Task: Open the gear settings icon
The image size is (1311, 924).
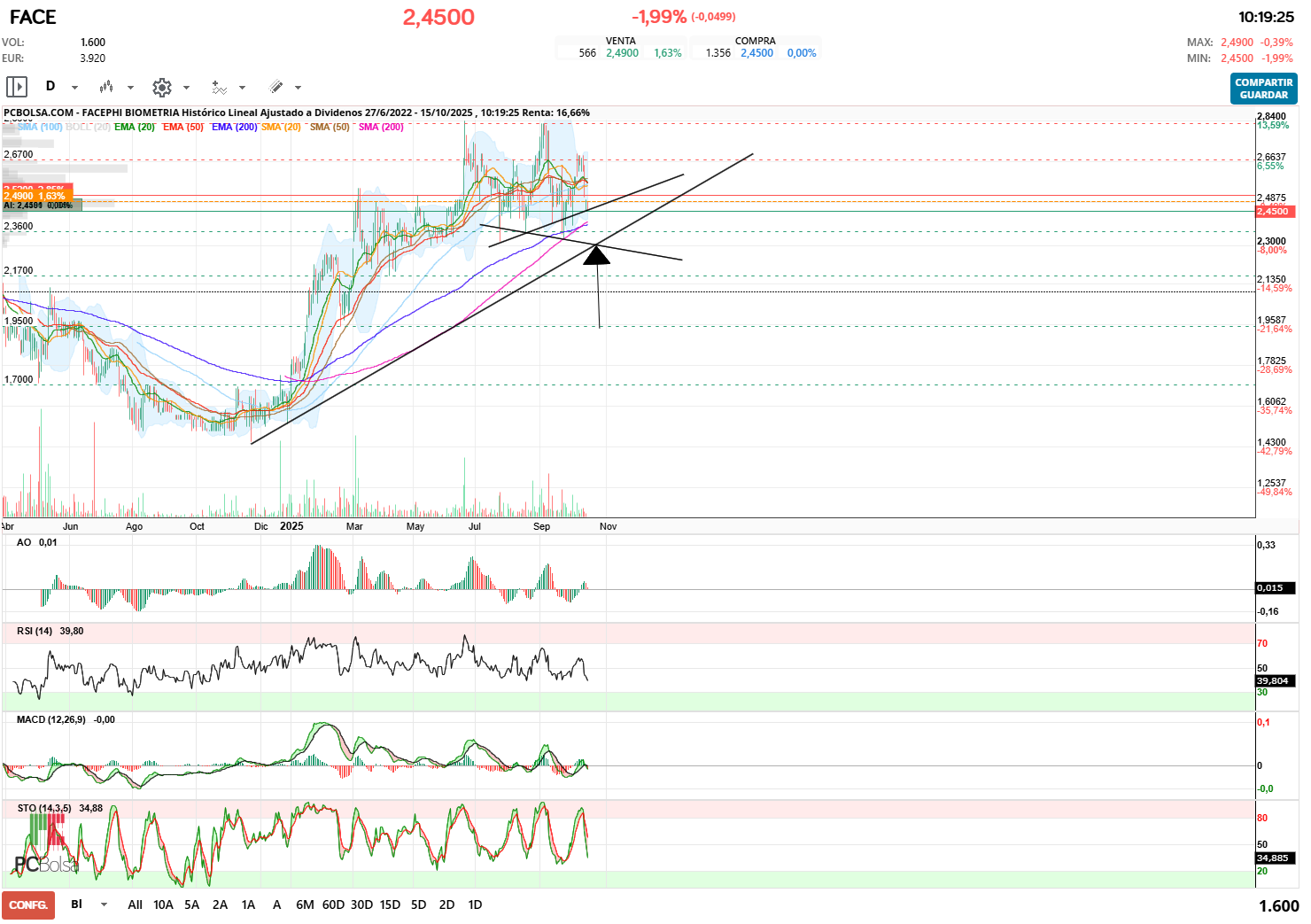Action: (x=161, y=87)
